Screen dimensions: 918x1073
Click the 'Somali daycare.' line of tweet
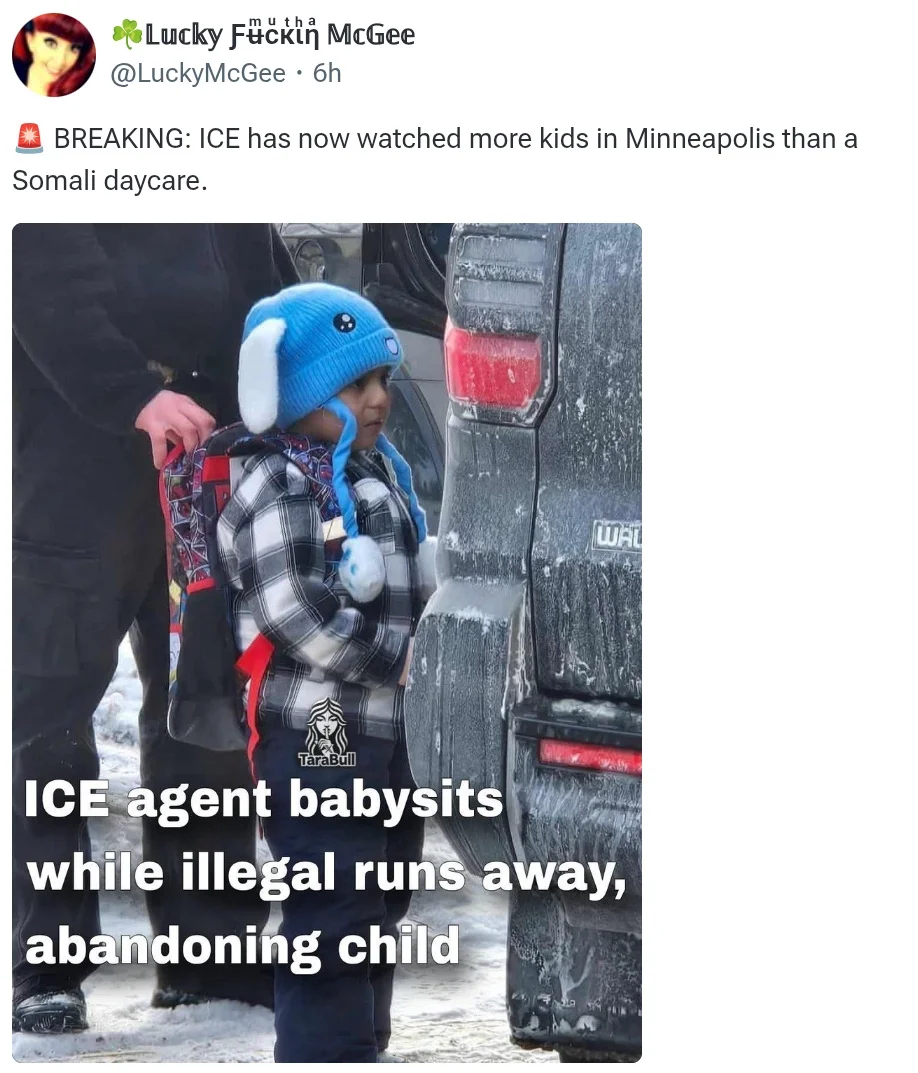110,181
